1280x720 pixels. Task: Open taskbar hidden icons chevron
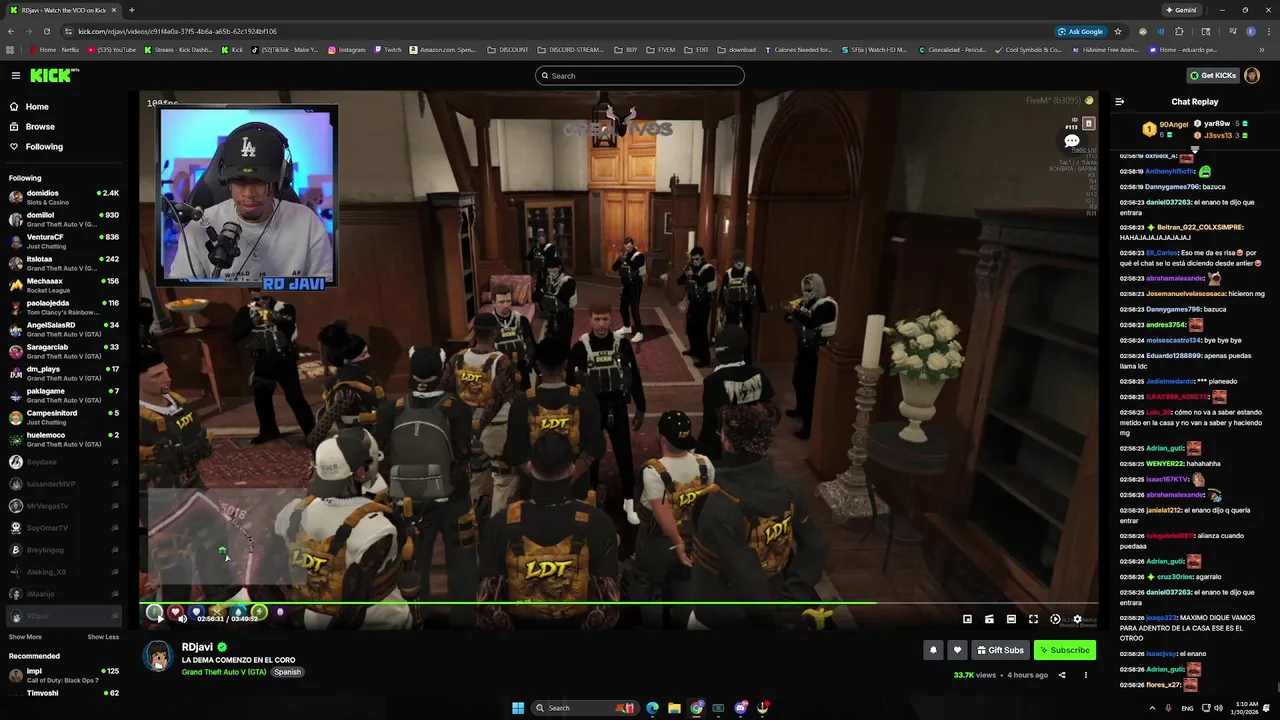pyautogui.click(x=1151, y=708)
